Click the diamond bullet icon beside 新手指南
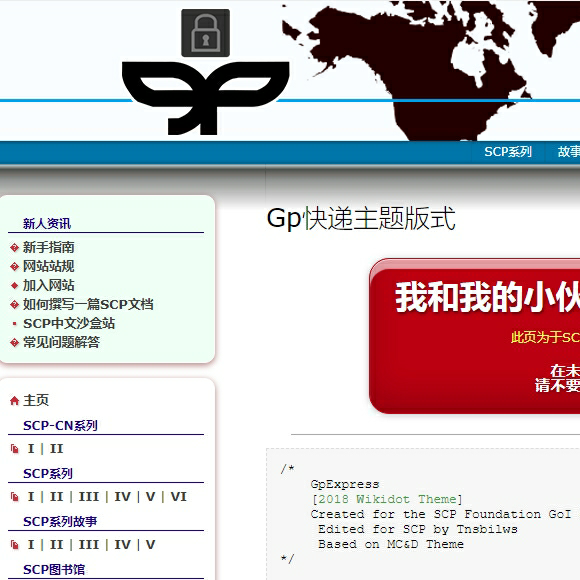Viewport: 580px width, 580px height. pyautogui.click(x=14, y=247)
